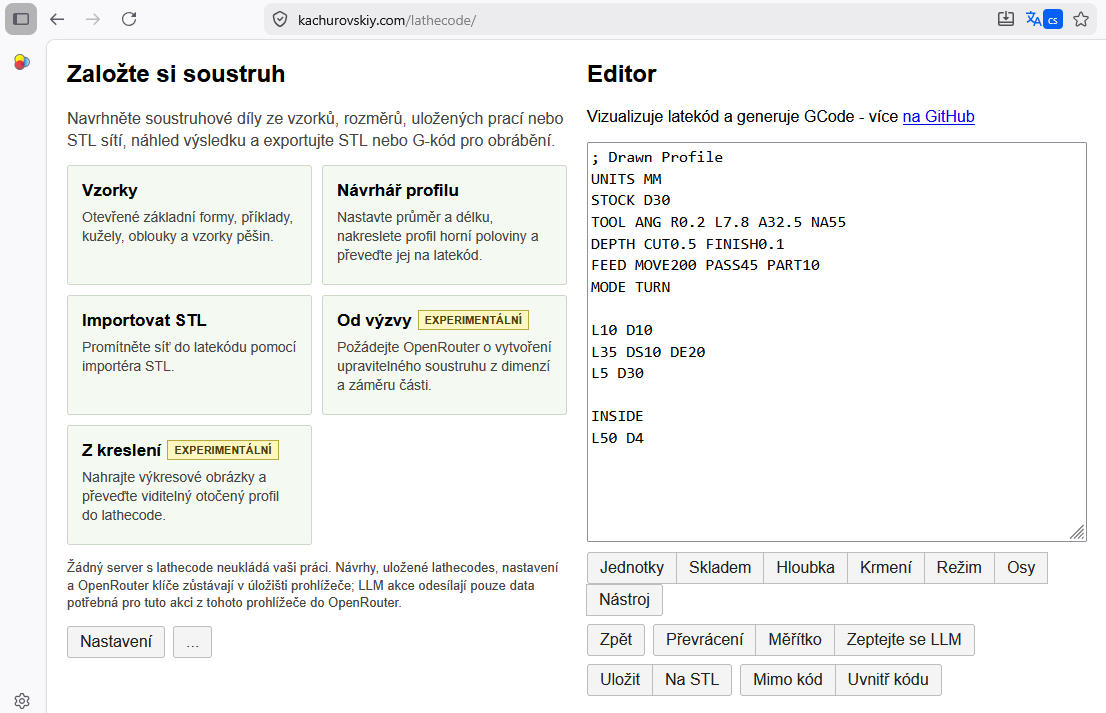Follow the na GitHub link
Screen dimensions: 1106x713
pos(938,116)
